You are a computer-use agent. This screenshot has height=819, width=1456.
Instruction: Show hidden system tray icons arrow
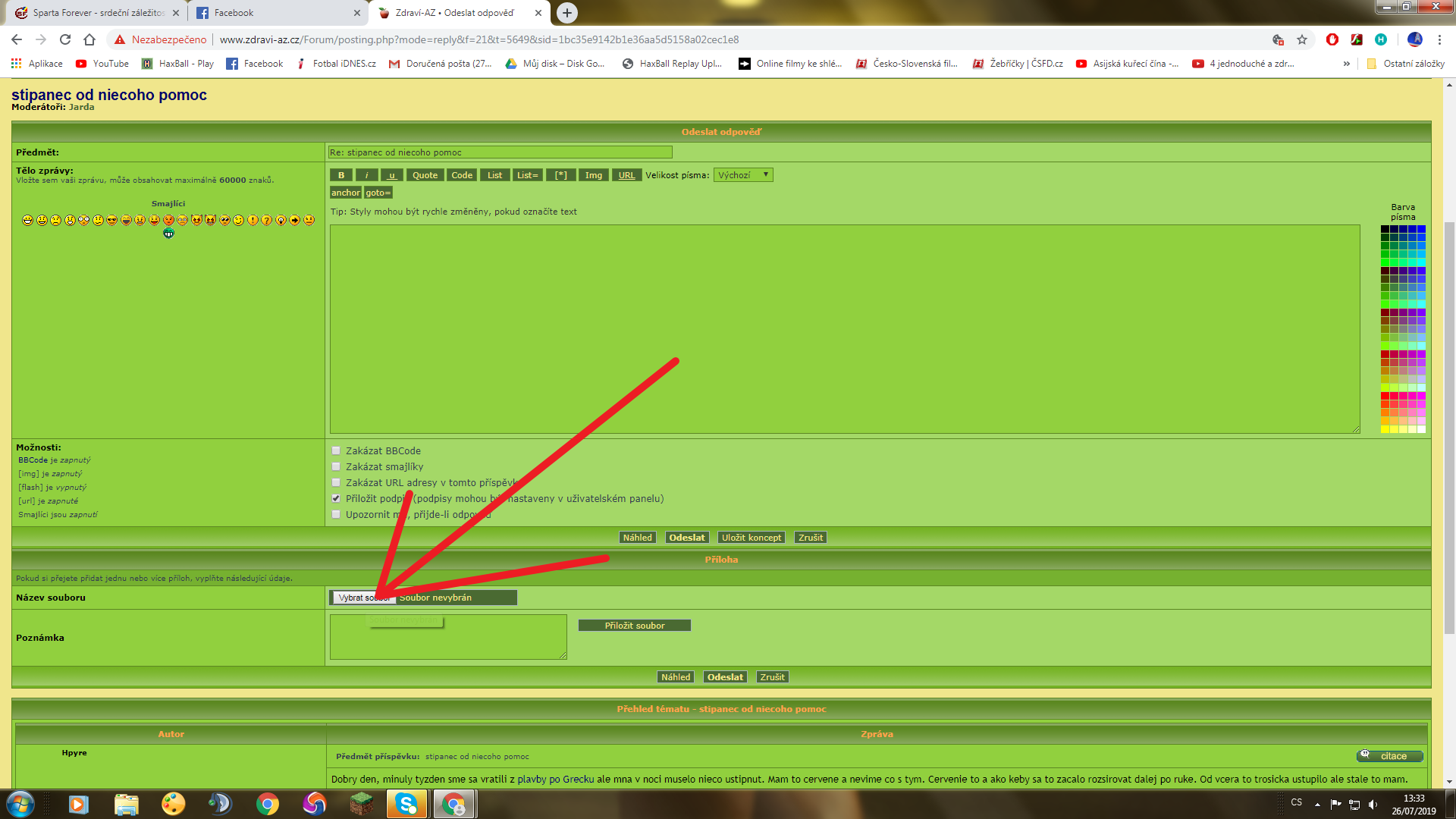pos(1317,804)
